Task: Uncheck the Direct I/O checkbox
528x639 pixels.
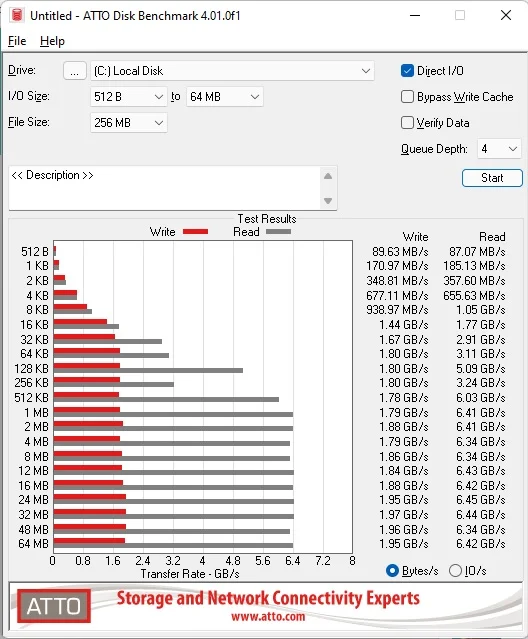Action: (407, 71)
